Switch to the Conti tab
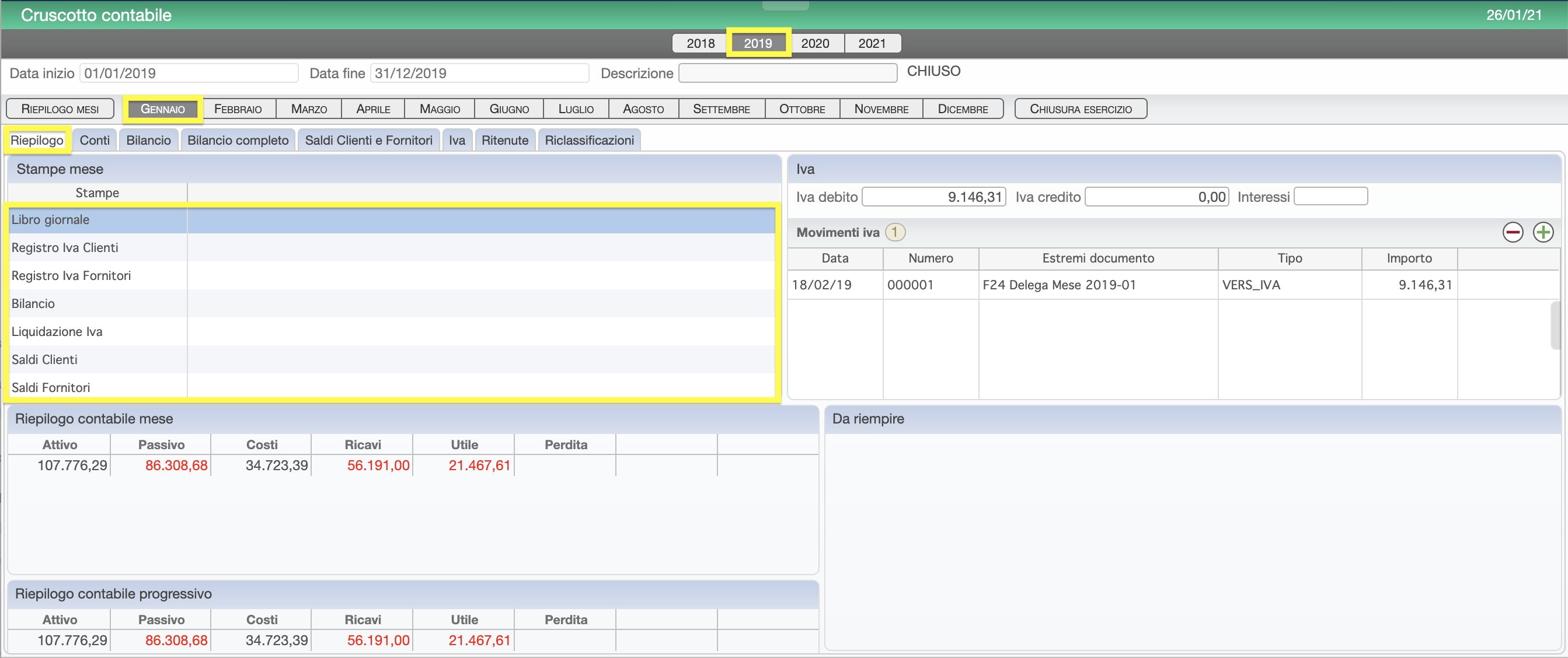Screen dimensions: 1568x658 [95, 141]
